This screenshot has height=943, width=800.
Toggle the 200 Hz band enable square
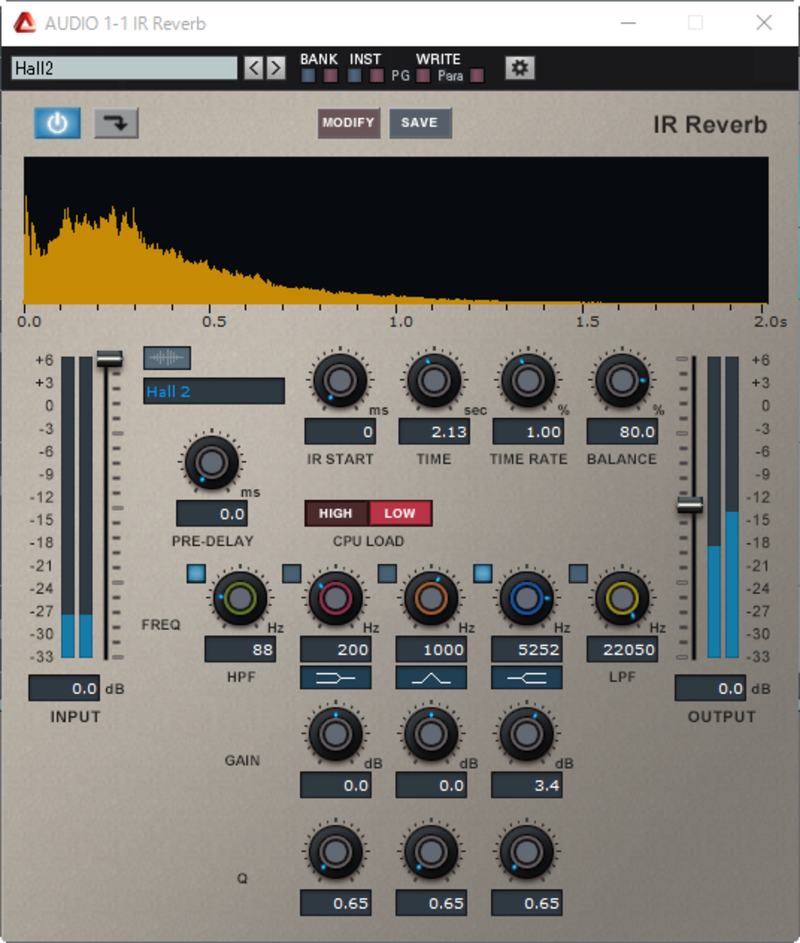292,573
